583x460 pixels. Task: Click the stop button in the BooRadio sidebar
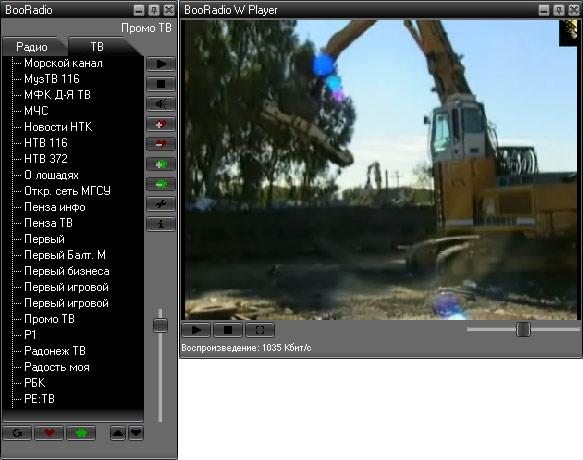[x=161, y=84]
